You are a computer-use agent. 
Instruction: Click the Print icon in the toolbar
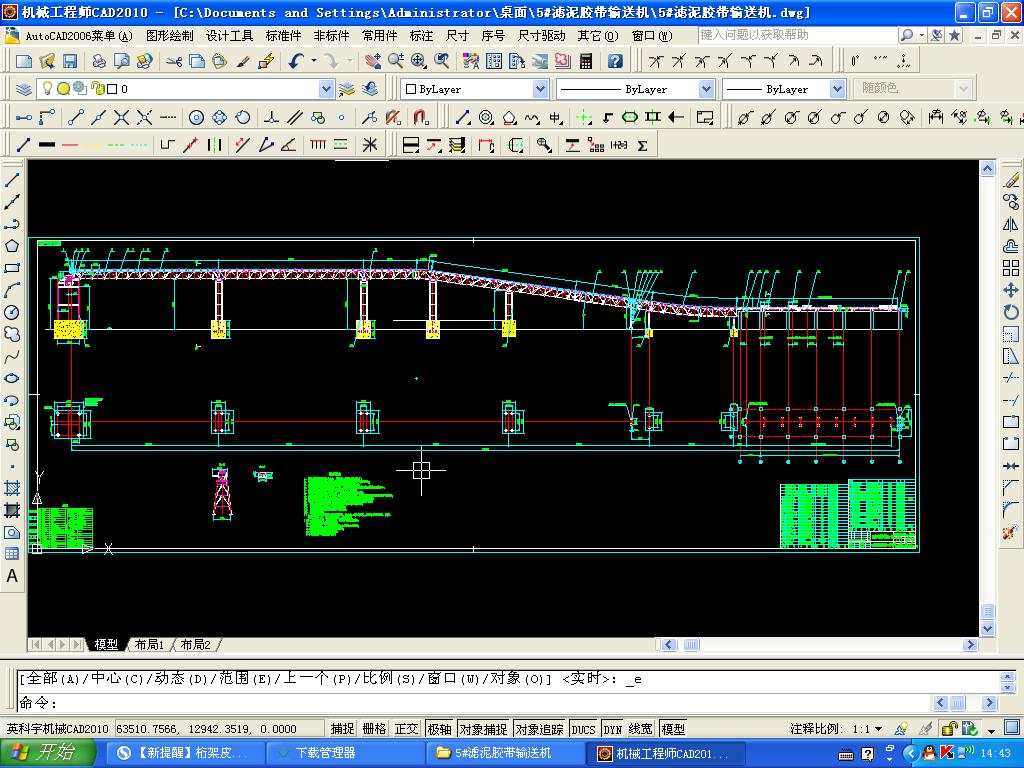pos(99,61)
